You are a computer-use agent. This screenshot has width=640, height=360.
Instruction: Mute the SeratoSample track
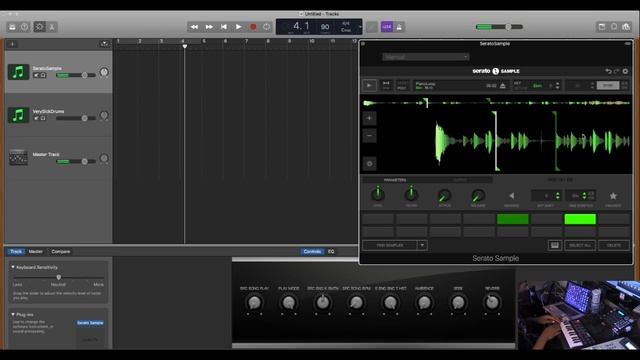tap(36, 76)
